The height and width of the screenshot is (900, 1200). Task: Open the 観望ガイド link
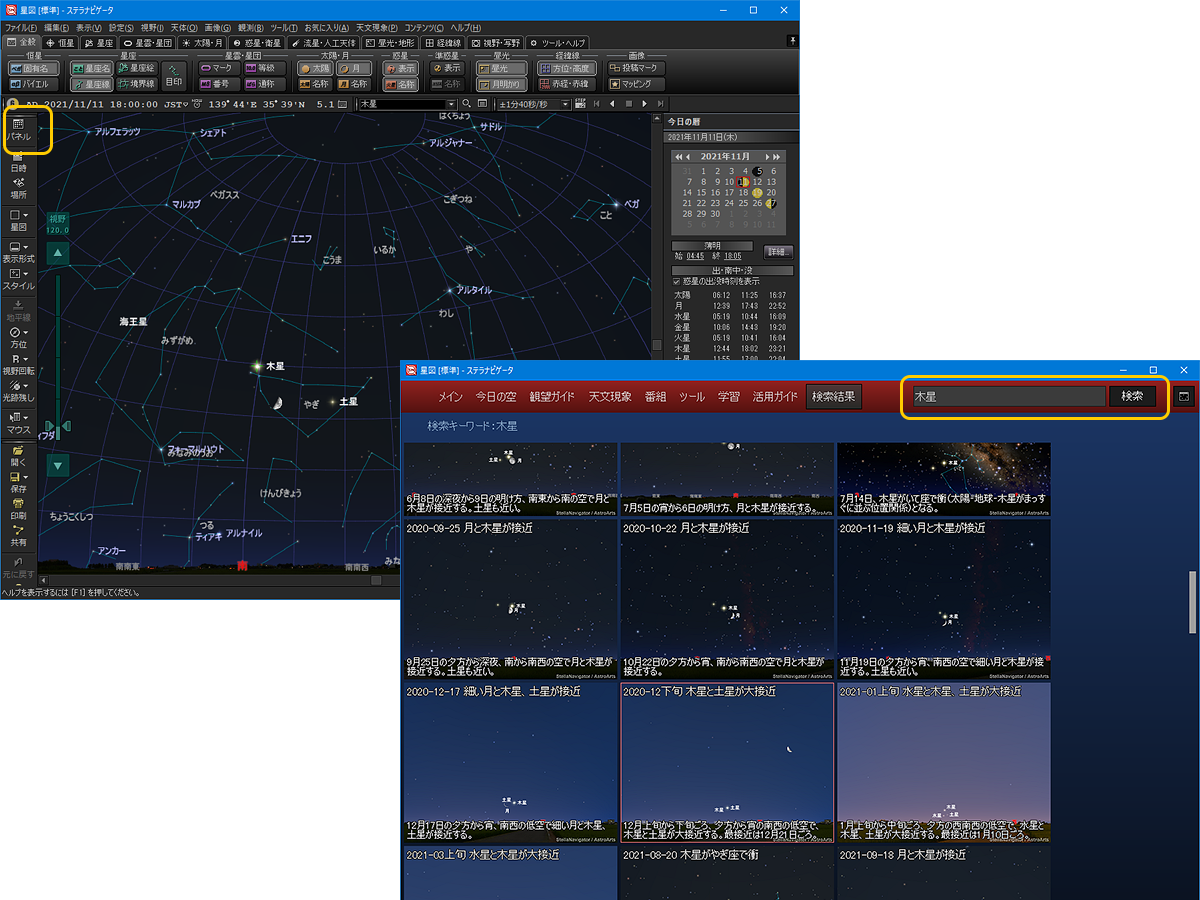tap(553, 397)
